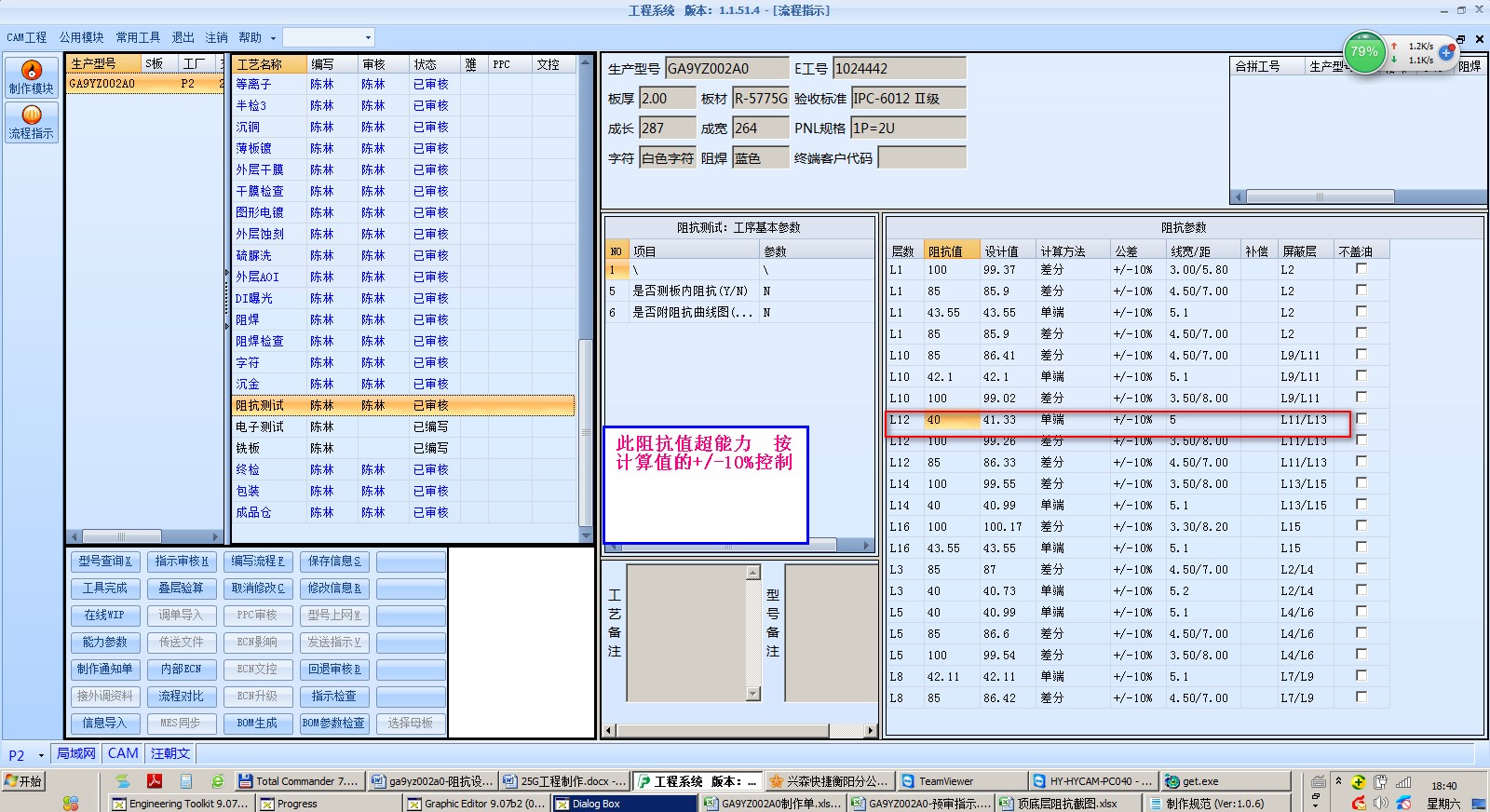Click left arrow of 合拼工号 scrollbar
Viewport: 1490px width, 812px height.
click(1238, 196)
